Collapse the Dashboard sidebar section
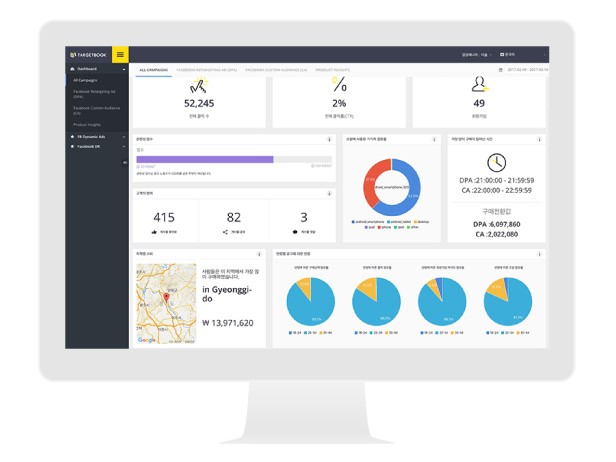Viewport: 616px width, 462px height. click(x=124, y=69)
